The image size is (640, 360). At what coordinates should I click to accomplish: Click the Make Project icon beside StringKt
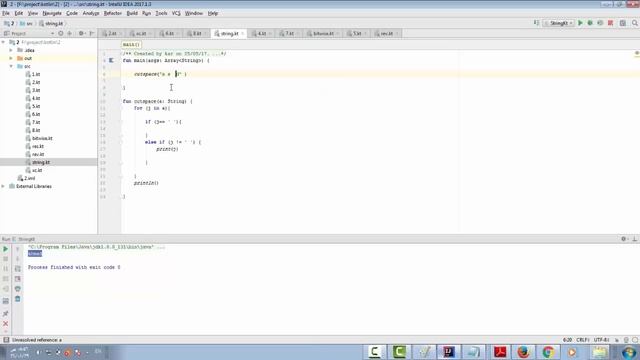tap(536, 23)
